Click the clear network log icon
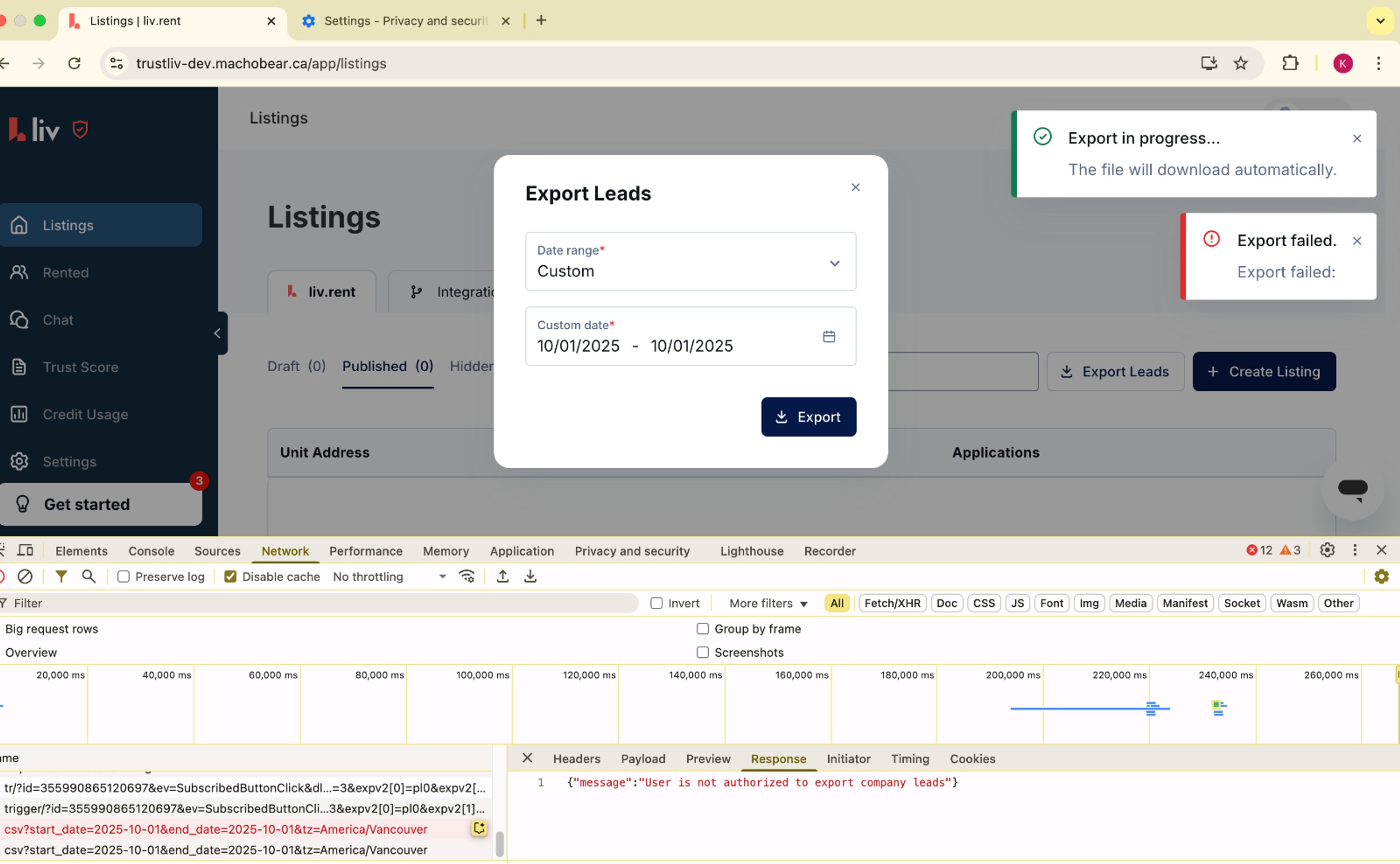Image resolution: width=1400 pixels, height=864 pixels. [24, 576]
